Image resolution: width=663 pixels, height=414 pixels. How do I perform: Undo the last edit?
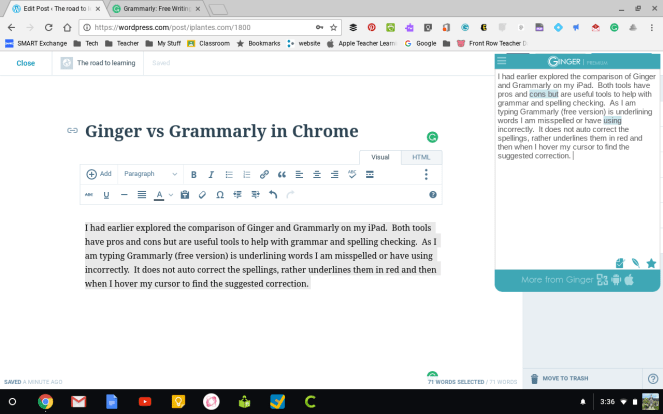click(x=273, y=195)
